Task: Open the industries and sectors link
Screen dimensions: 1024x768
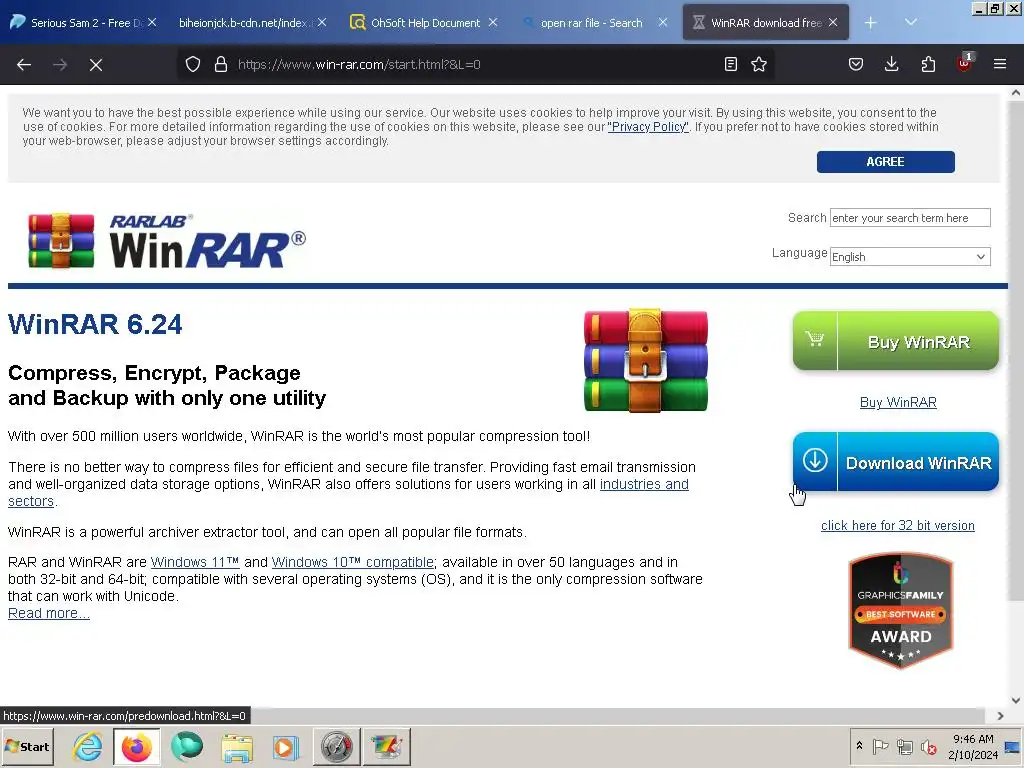Action: pos(644,485)
